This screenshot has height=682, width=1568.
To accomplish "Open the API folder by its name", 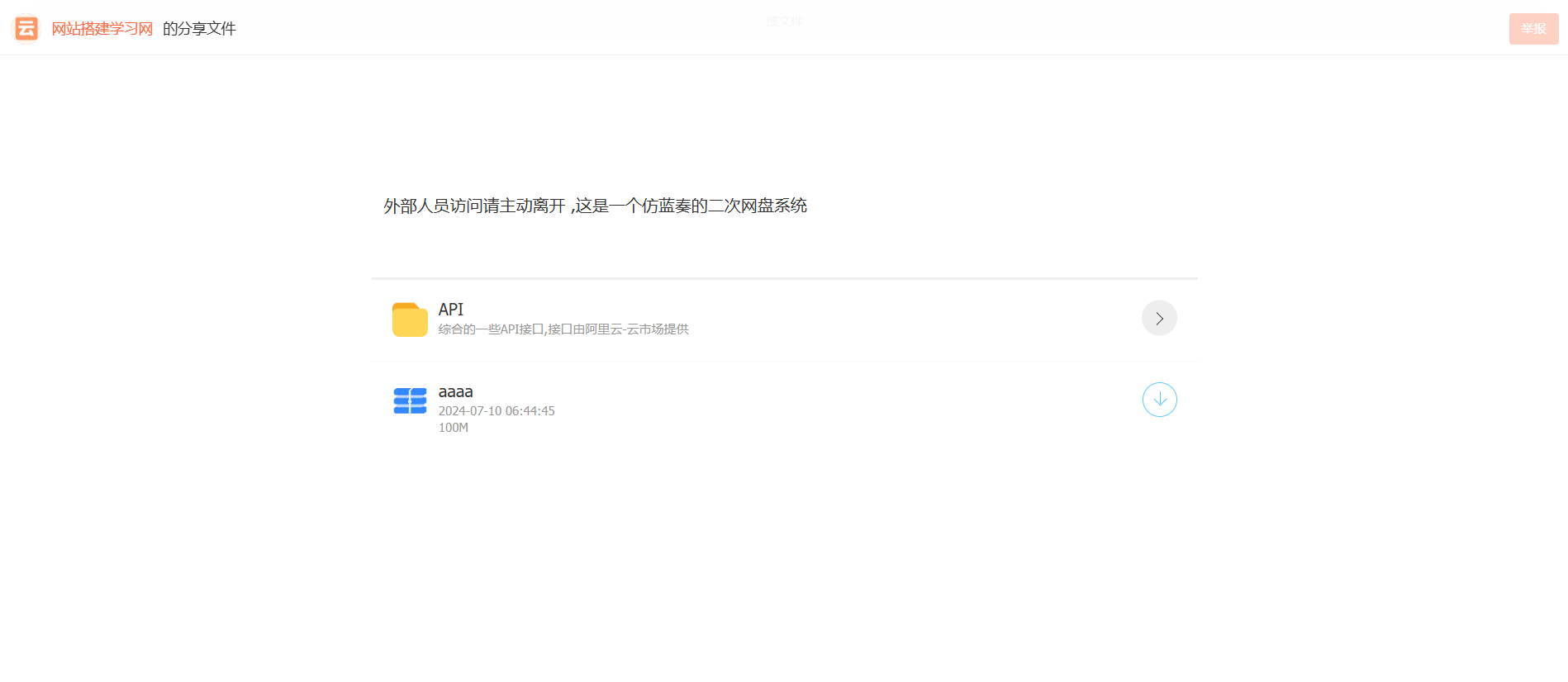I will [451, 310].
